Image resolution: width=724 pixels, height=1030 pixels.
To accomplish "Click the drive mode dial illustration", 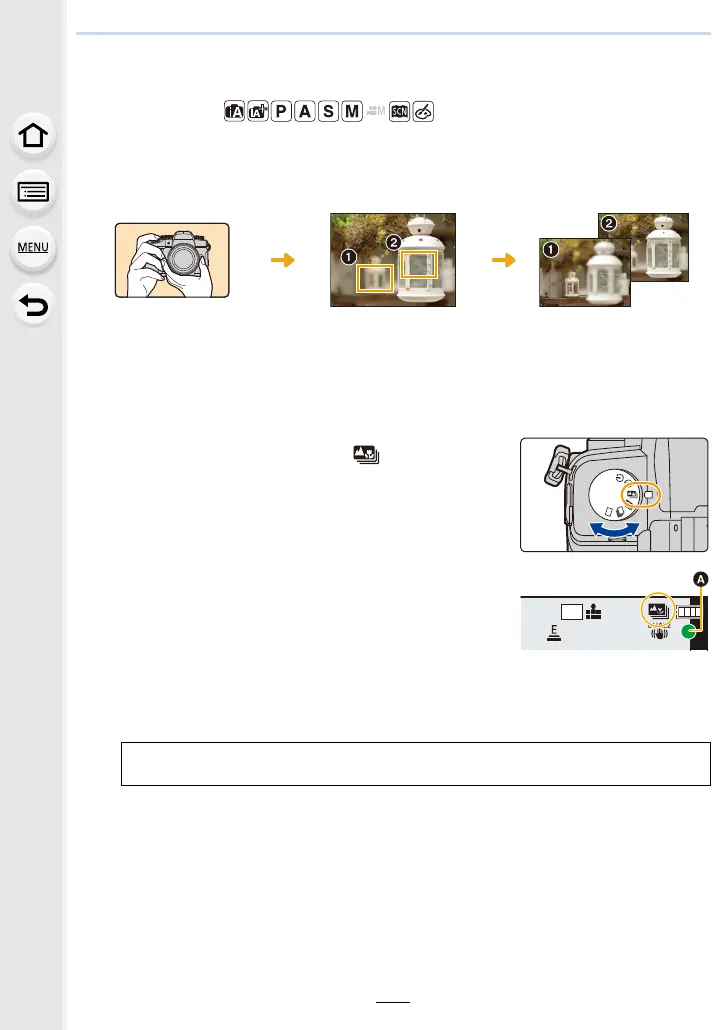I will pos(614,495).
